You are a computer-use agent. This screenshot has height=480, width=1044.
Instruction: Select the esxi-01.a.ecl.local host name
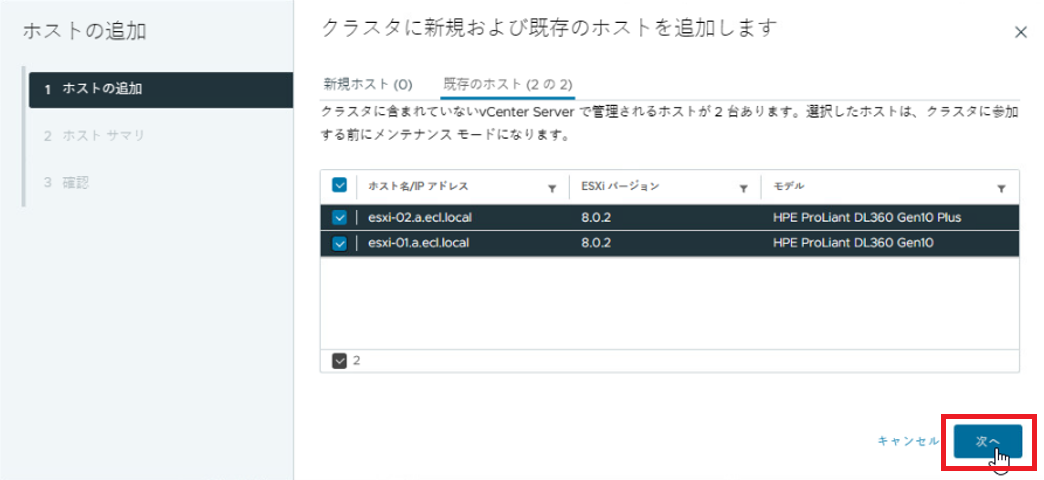pos(418,244)
